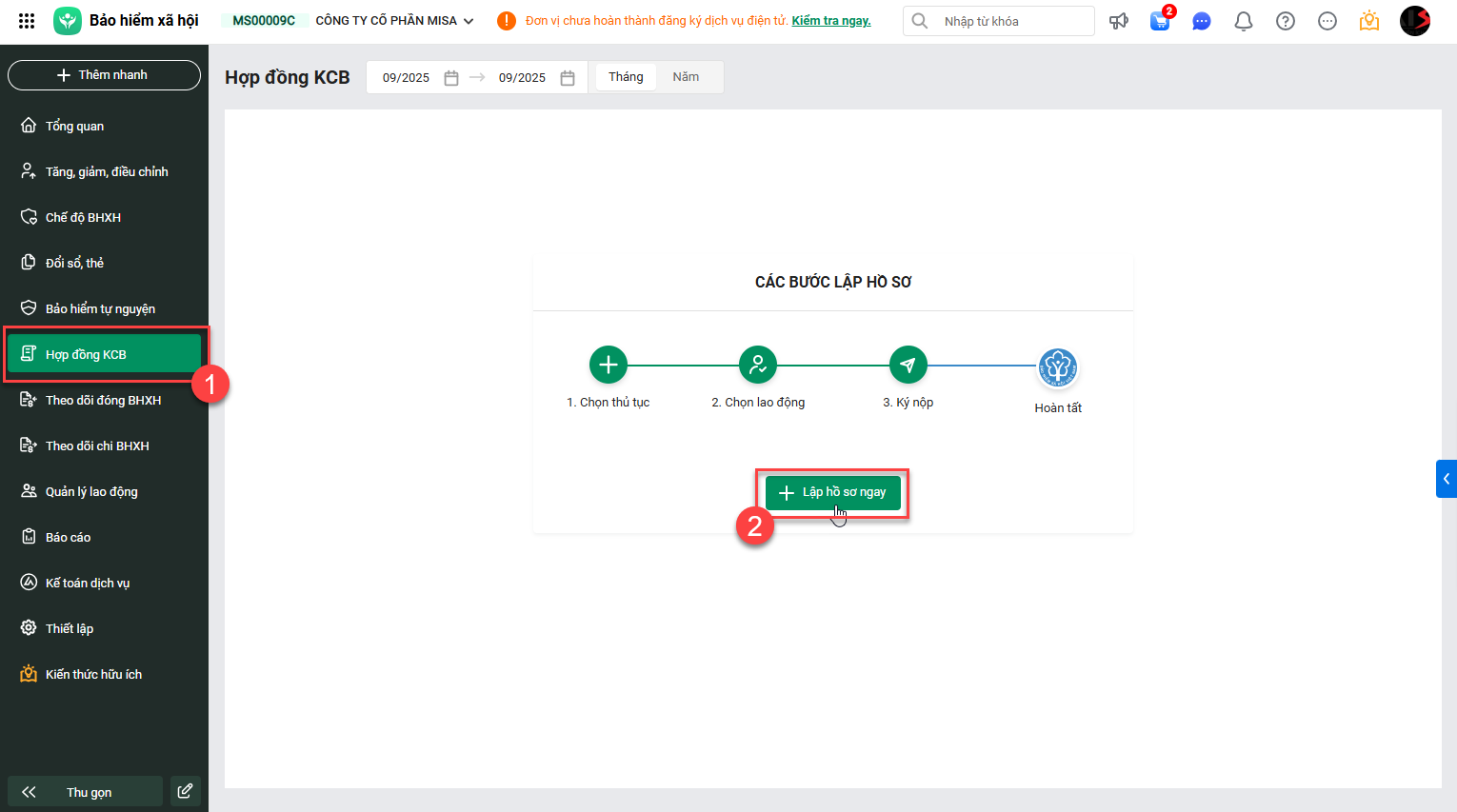
Task: Open Theo dõi chi BHXH menu
Action: pyautogui.click(x=105, y=446)
